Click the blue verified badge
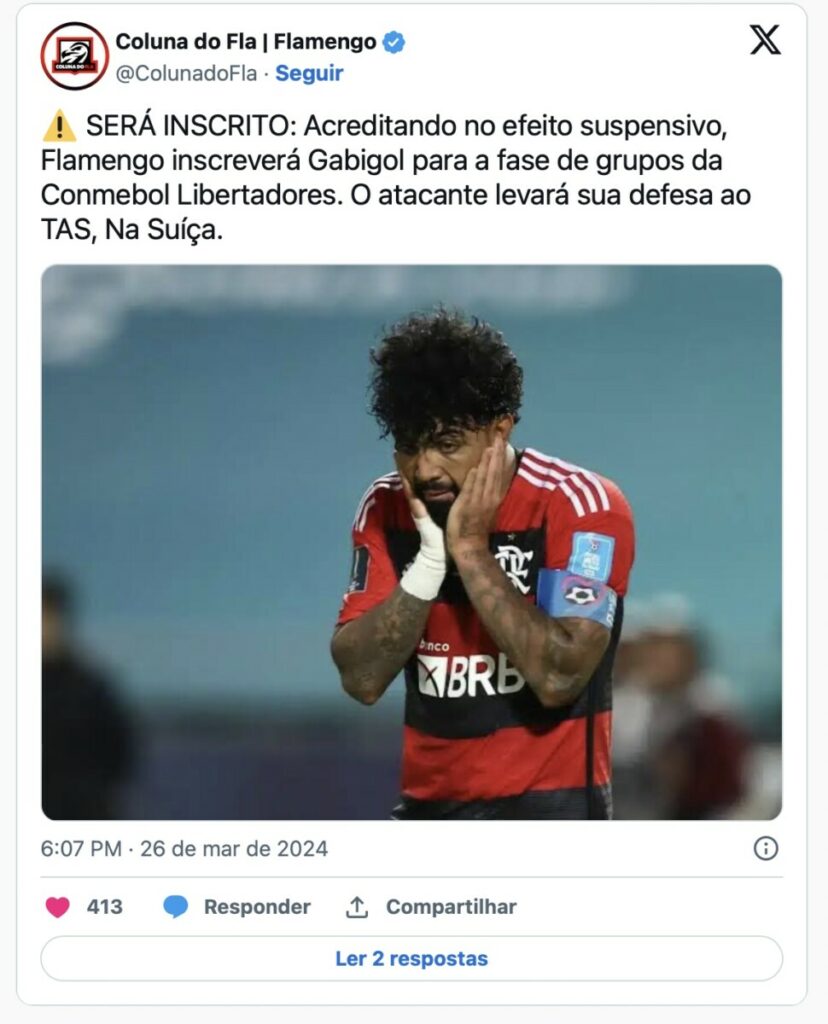The image size is (828, 1024). pyautogui.click(x=393, y=42)
